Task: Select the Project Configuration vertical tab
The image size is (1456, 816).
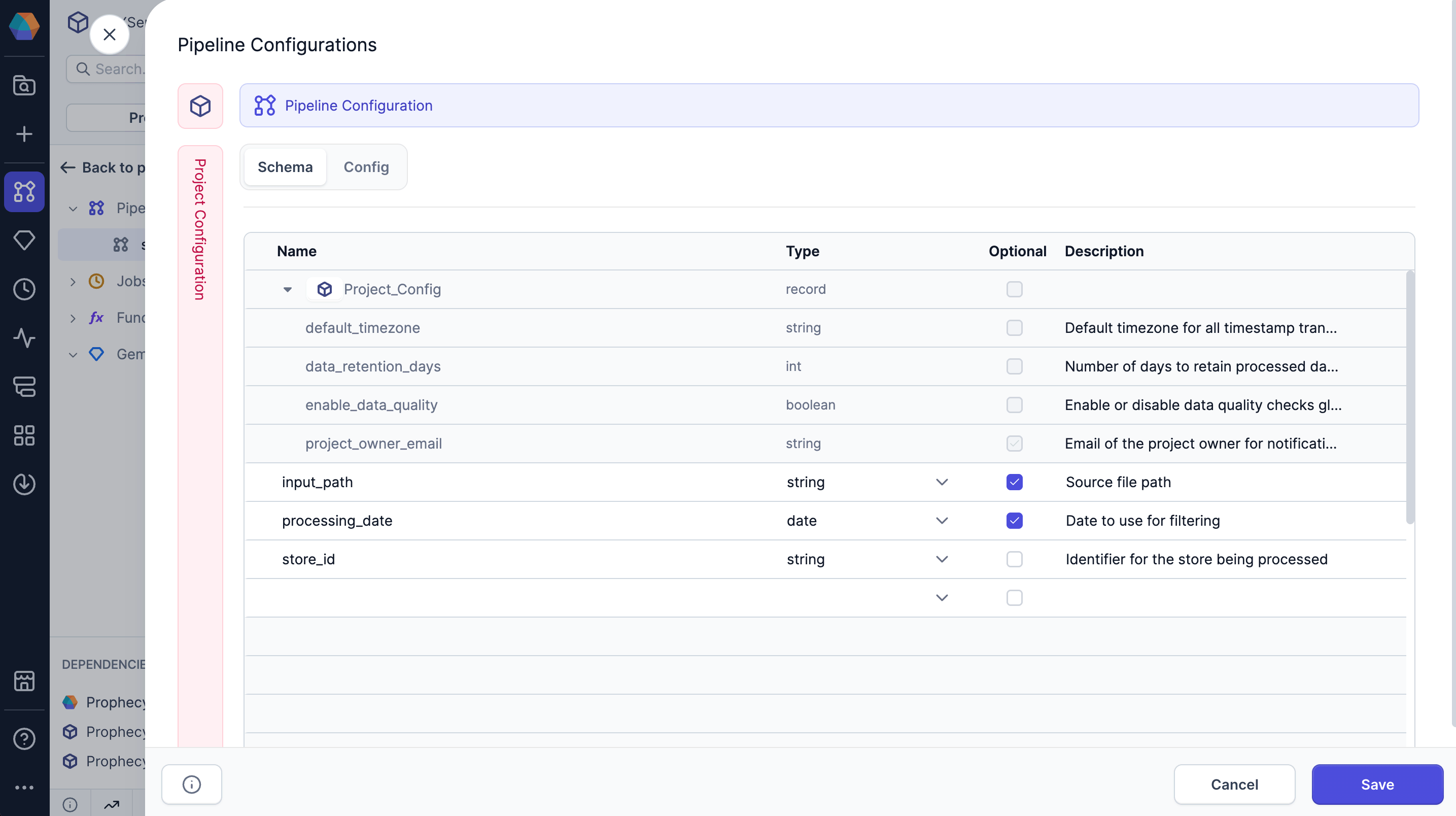Action: 200,229
